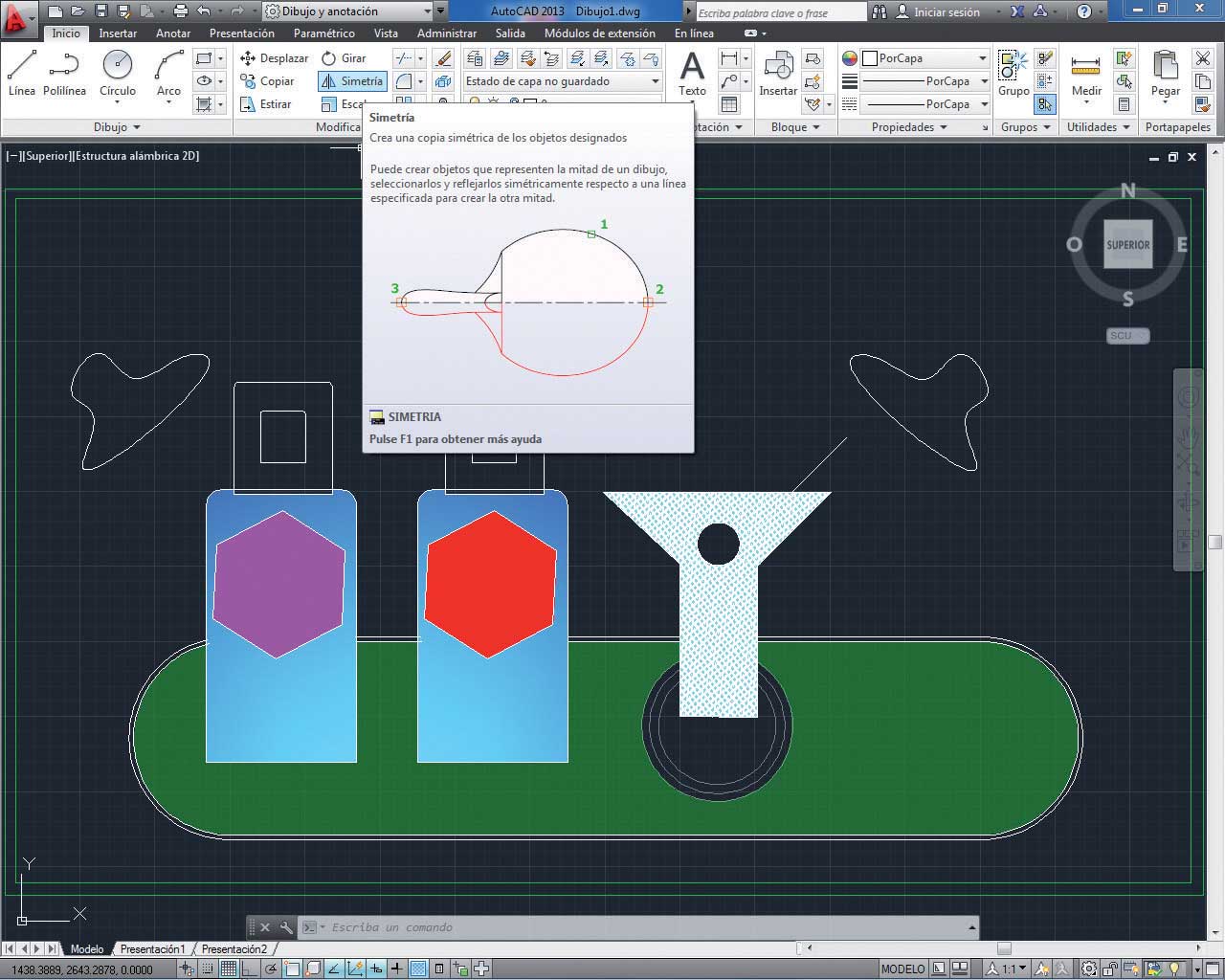Click the Insertar block icon
This screenshot has height=980, width=1225.
tap(778, 74)
